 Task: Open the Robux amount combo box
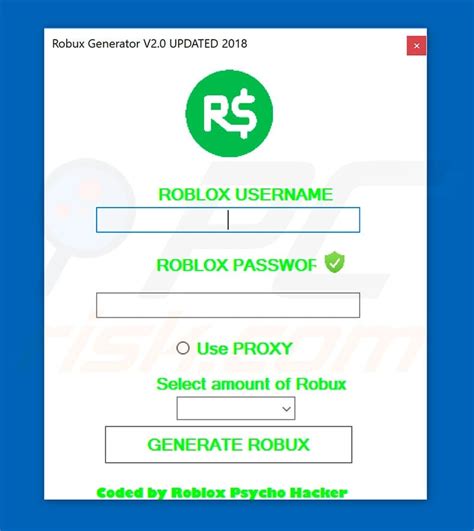pos(236,408)
